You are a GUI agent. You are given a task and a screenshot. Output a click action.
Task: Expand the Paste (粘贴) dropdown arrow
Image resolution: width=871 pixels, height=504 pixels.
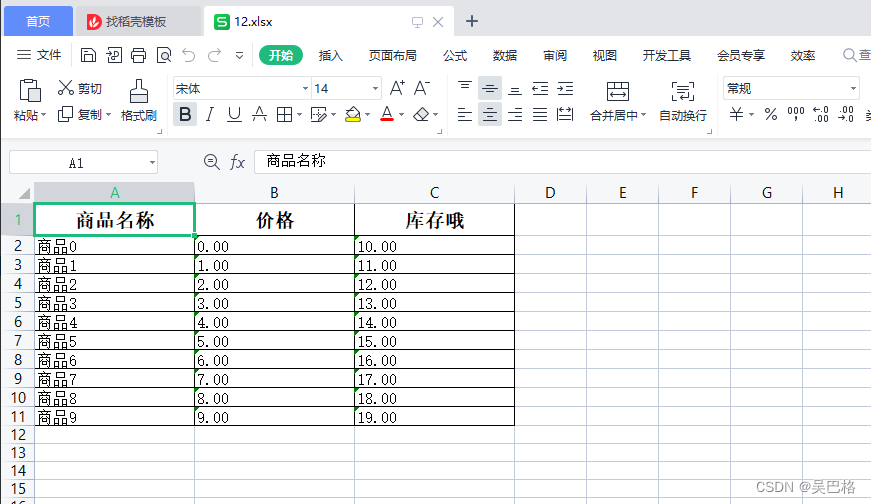[43, 115]
